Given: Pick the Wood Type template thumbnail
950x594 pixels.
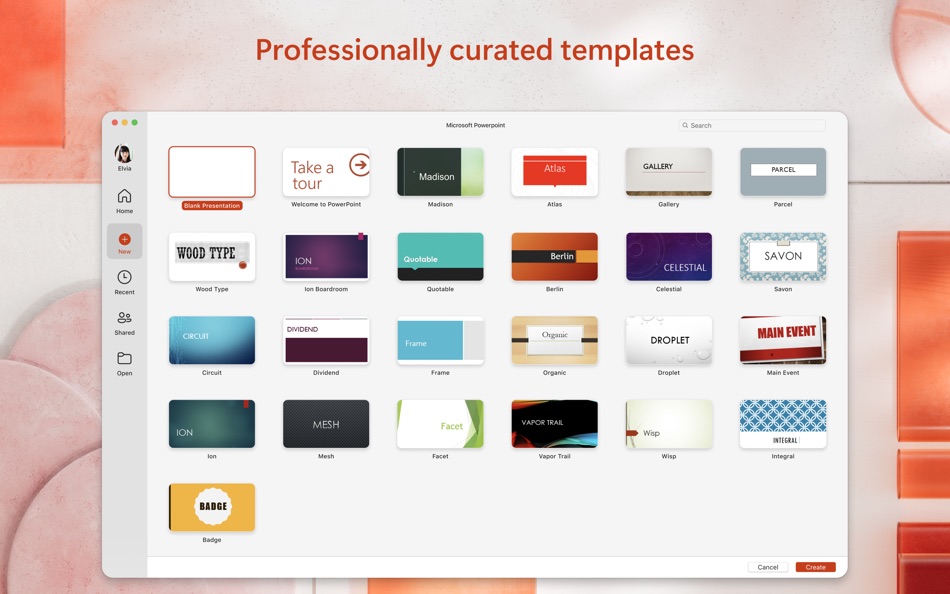Looking at the screenshot, I should point(211,256).
